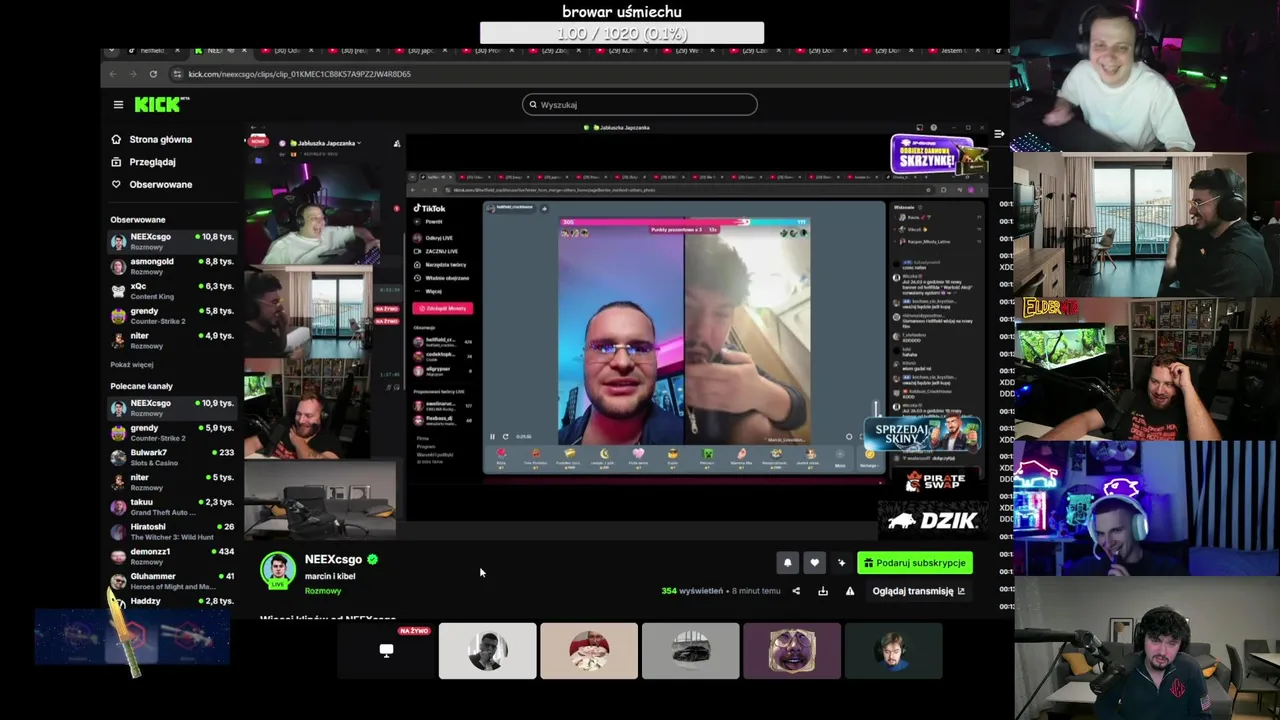Follow channel with the heart button

coord(814,563)
